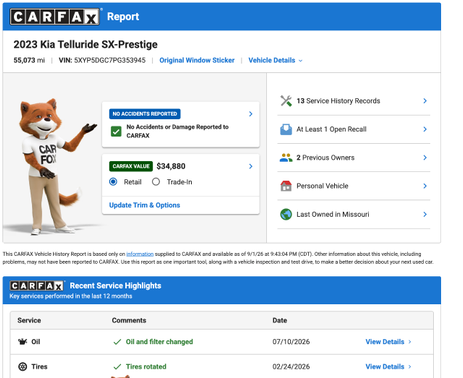Select the Retail value option
The image size is (463, 378).
(113, 182)
